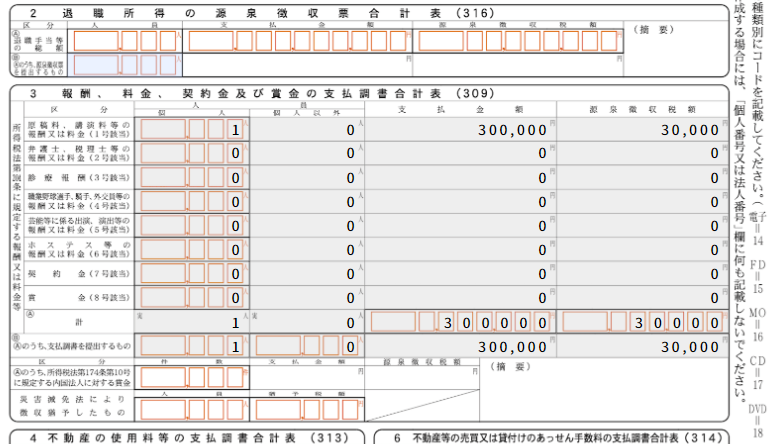Click the label 契約金 (7号該当)
The image size is (770, 444).
79,274
